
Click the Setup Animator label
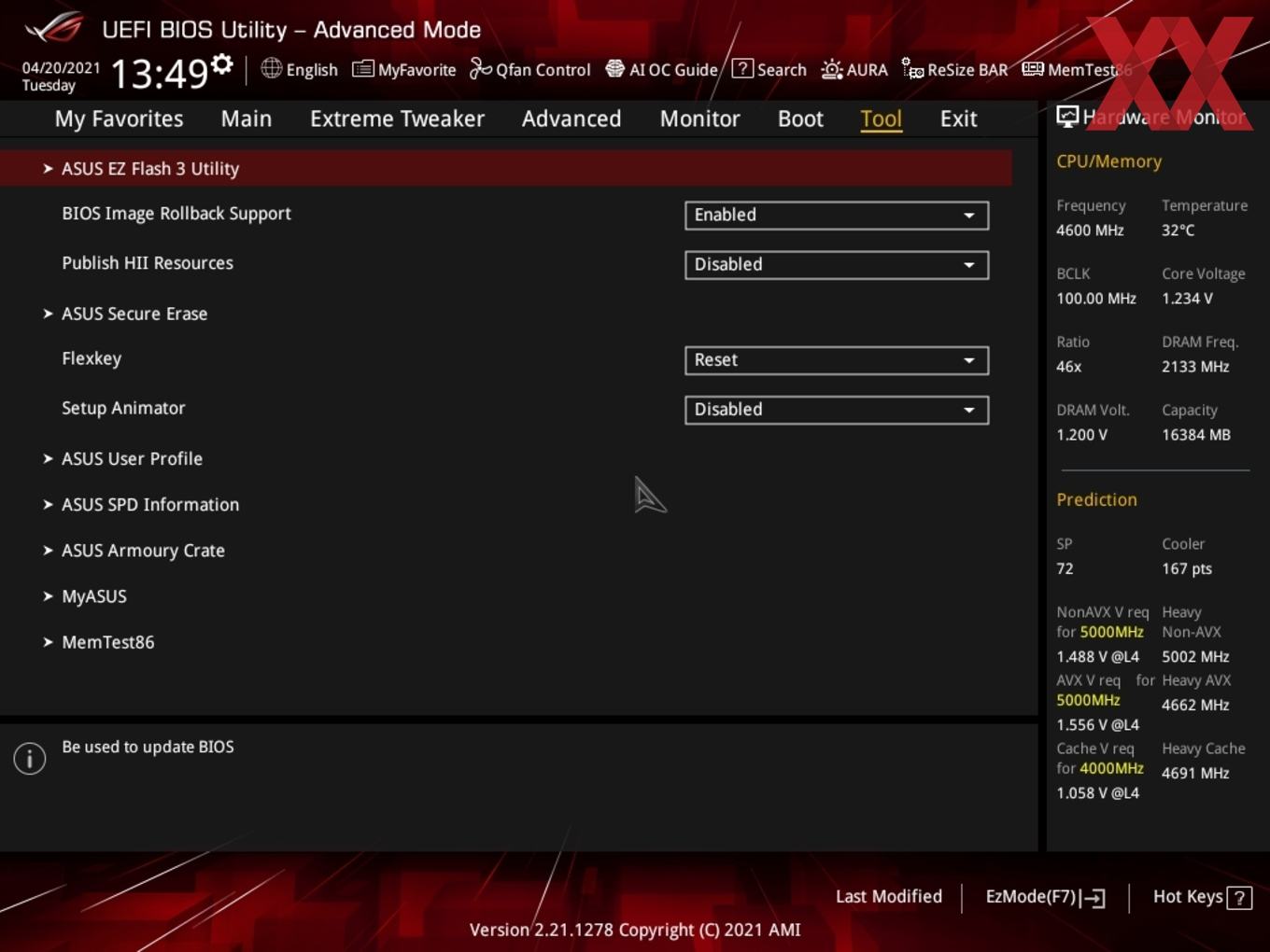coord(123,408)
